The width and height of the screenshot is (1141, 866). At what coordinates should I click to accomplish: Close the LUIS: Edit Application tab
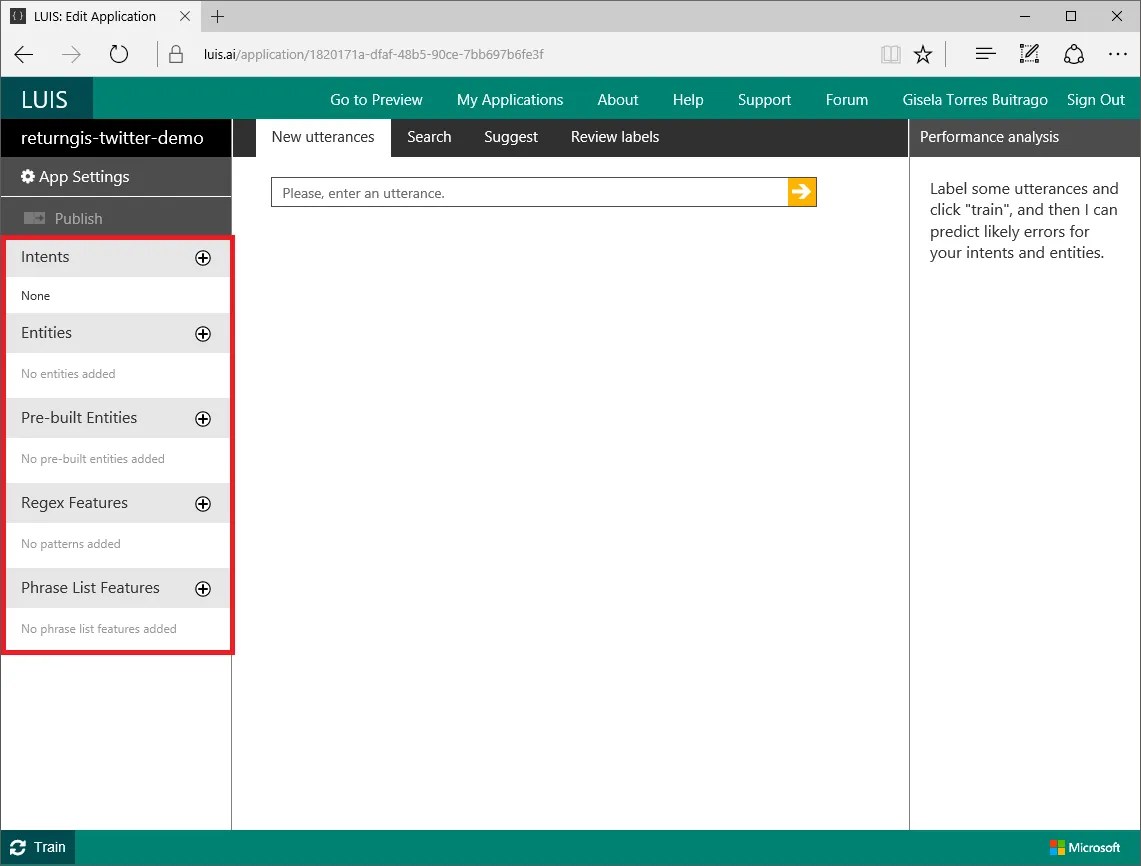click(185, 16)
